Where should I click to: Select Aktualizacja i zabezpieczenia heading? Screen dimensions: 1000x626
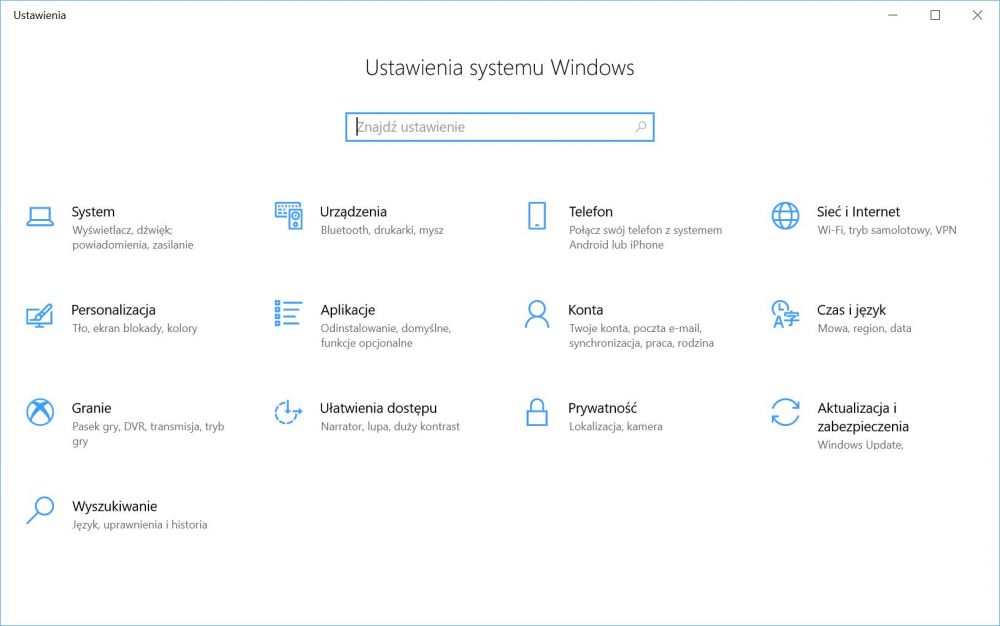(863, 417)
